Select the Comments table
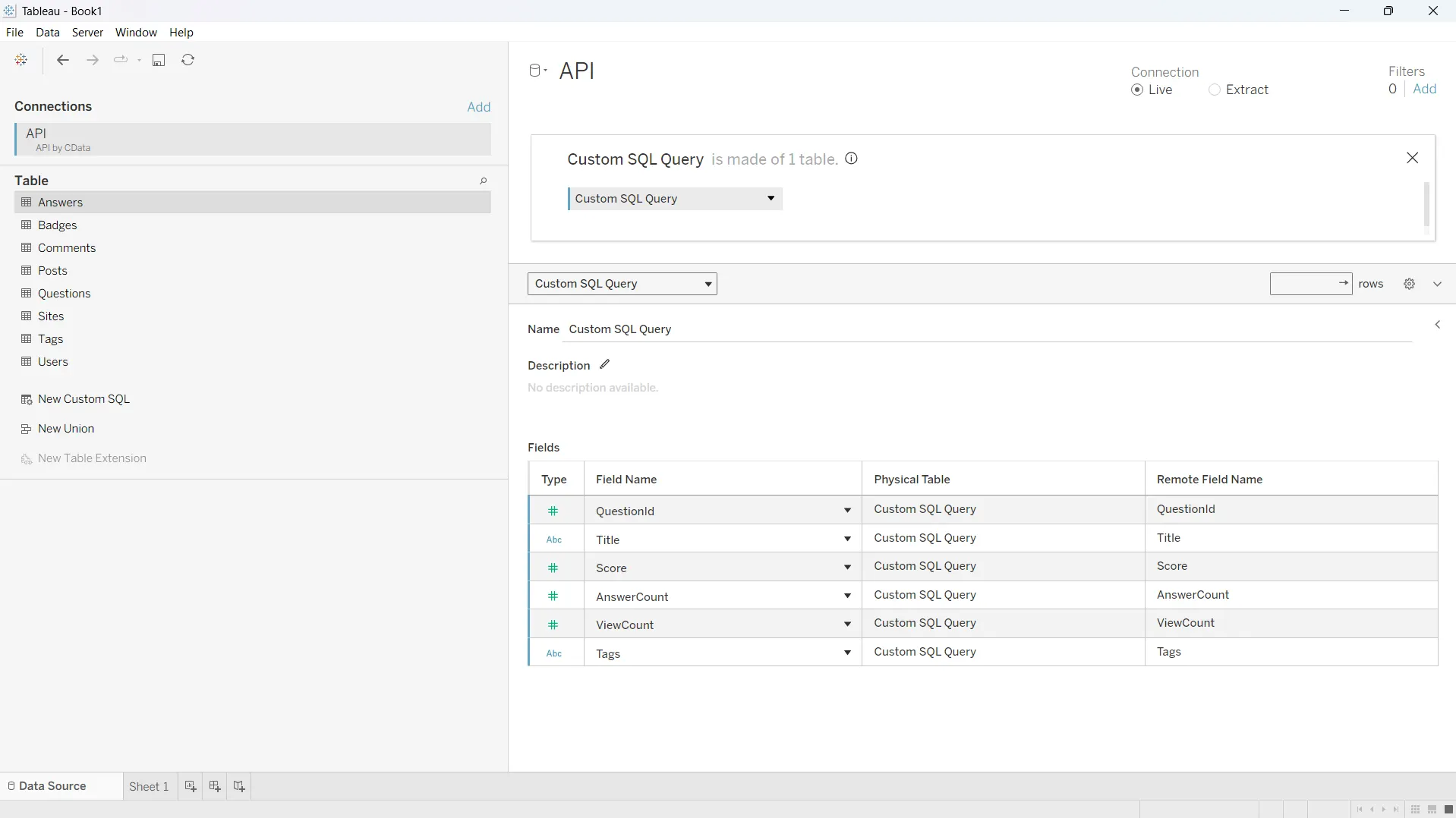The width and height of the screenshot is (1456, 818). tap(253, 248)
